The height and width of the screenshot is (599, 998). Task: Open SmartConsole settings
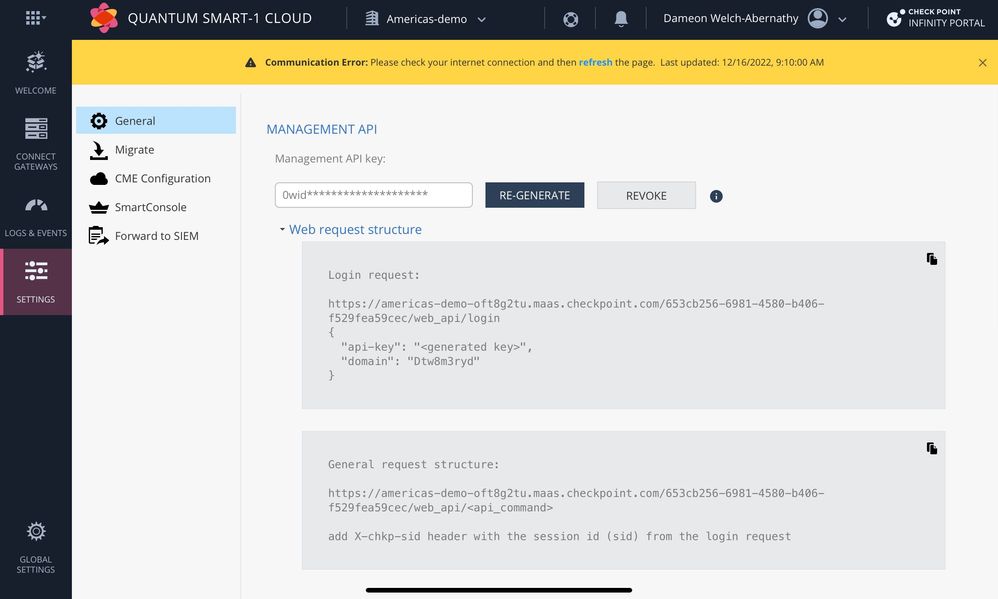156,207
